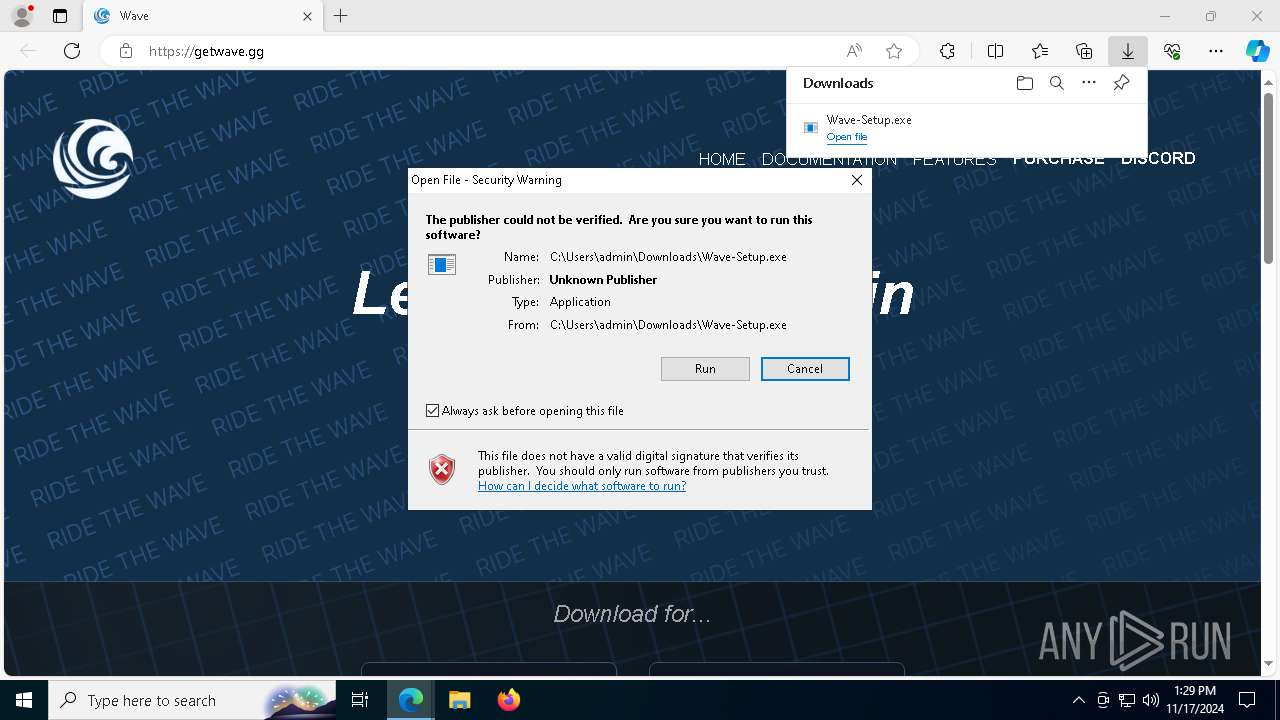Open HOME in site navigation
Screen dimensions: 1280x720
[722, 159]
